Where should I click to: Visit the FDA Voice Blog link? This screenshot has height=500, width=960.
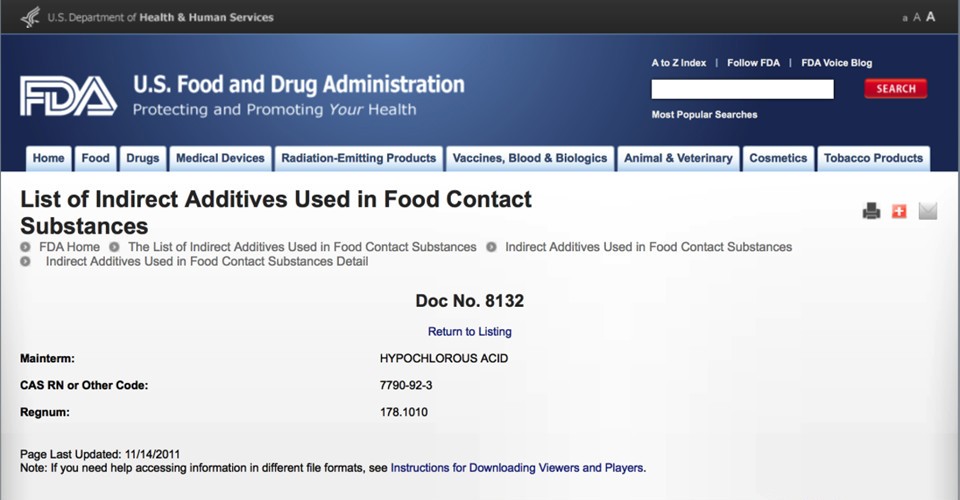pos(837,63)
